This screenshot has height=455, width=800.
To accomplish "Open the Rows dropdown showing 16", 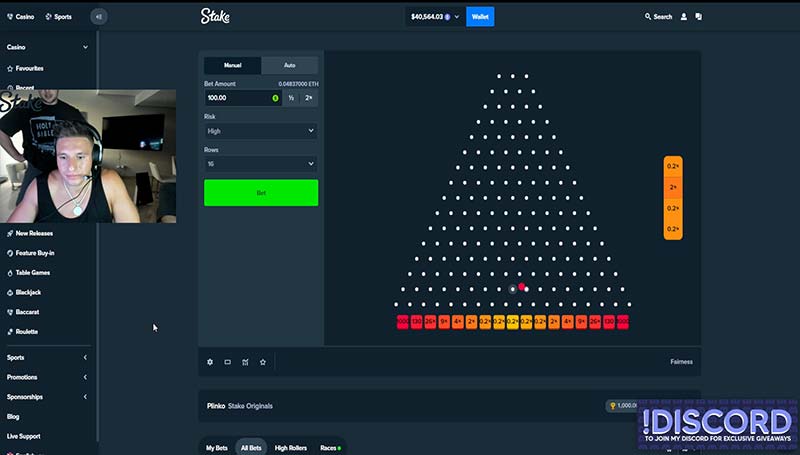I will pyautogui.click(x=261, y=164).
